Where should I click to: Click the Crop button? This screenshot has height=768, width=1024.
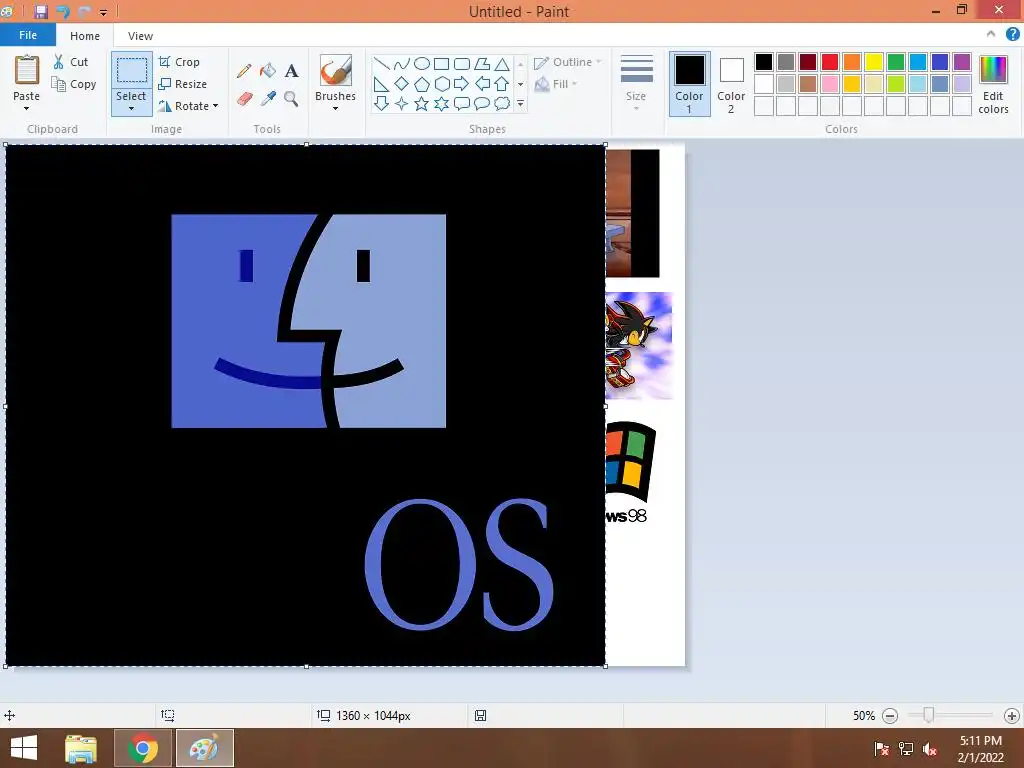[179, 62]
